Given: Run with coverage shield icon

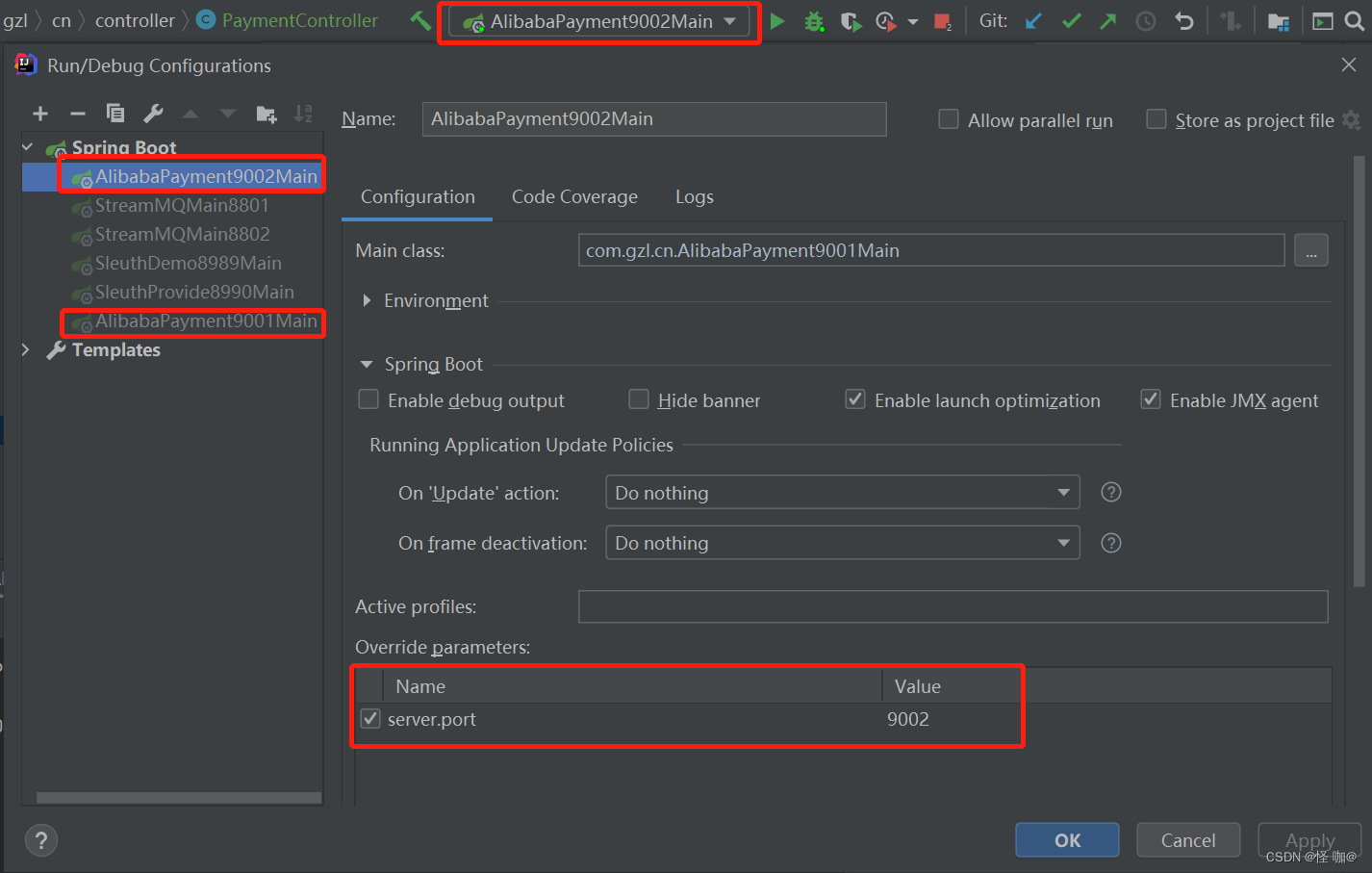Looking at the screenshot, I should pos(851,21).
